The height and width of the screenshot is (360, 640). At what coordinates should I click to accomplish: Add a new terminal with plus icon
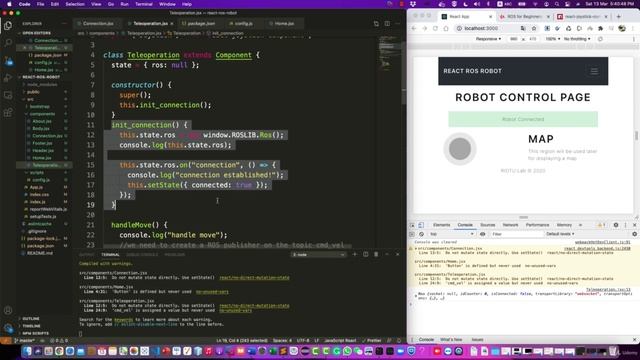point(354,254)
